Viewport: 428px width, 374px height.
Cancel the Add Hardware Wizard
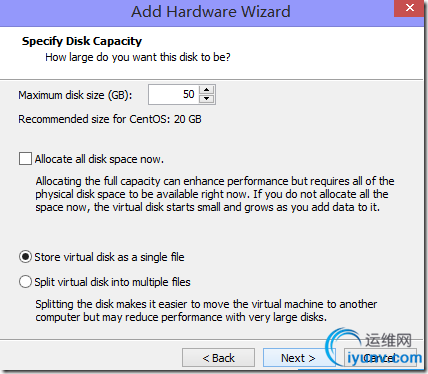pos(380,358)
